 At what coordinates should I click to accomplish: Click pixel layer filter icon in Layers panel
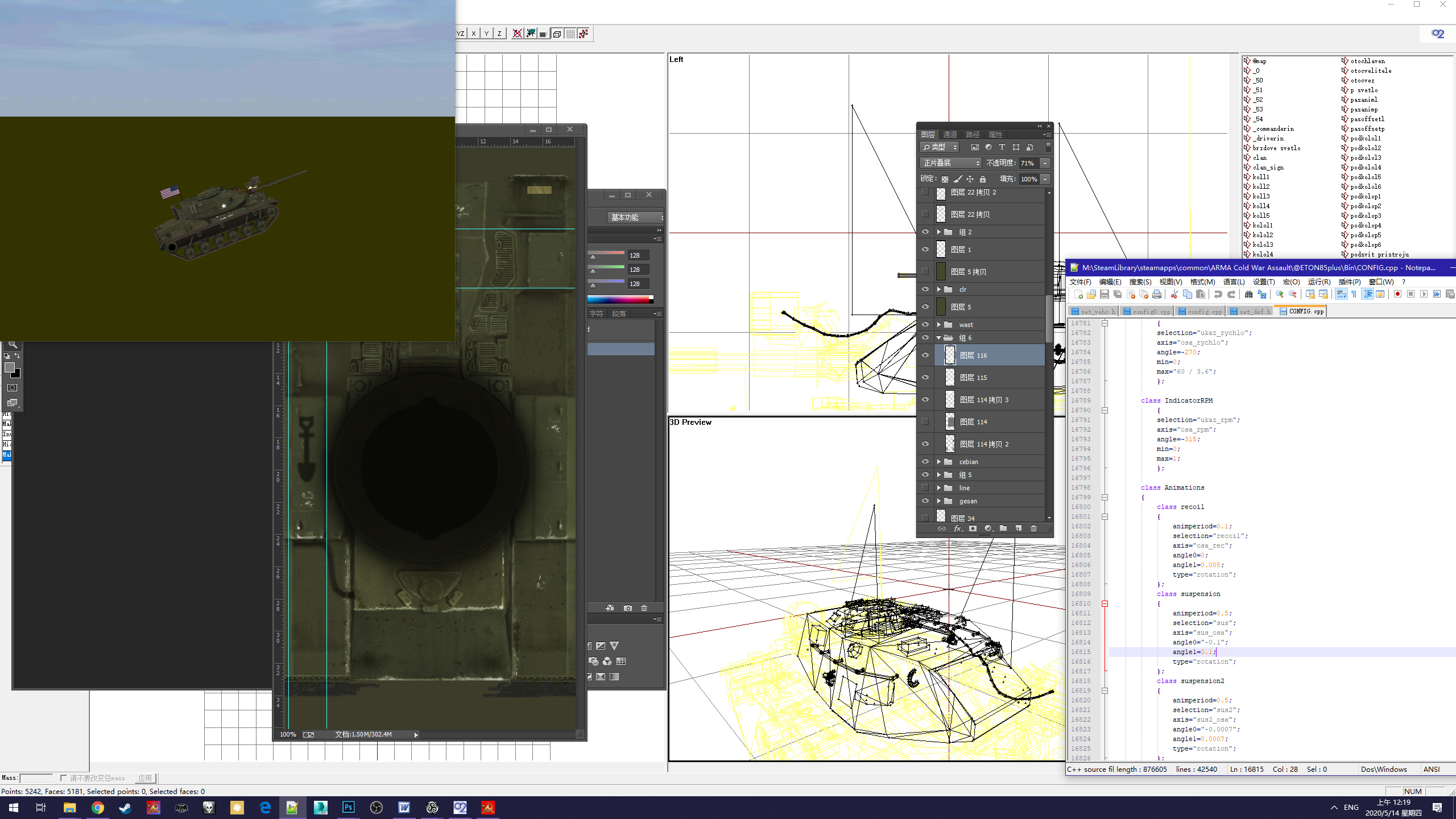(x=975, y=147)
